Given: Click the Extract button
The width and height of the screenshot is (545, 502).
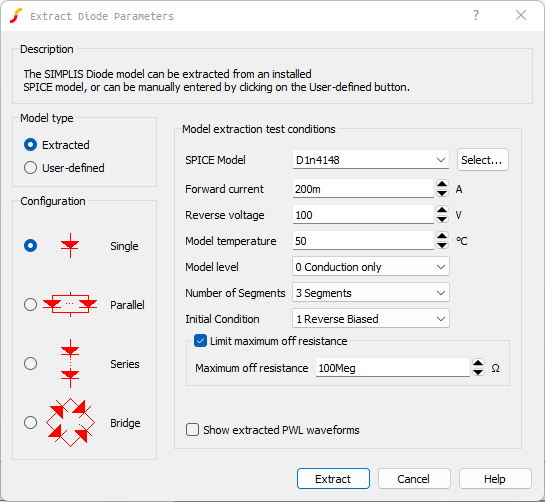Looking at the screenshot, I should pos(333,479).
